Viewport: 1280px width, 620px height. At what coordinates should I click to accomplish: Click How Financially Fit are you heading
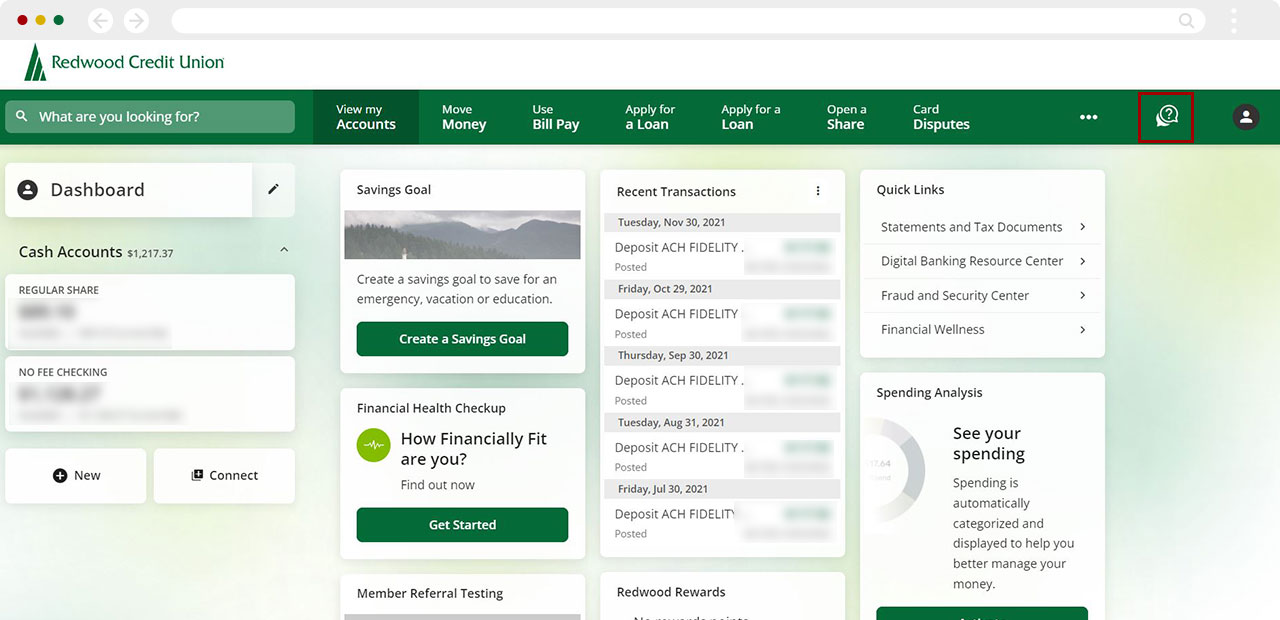474,449
